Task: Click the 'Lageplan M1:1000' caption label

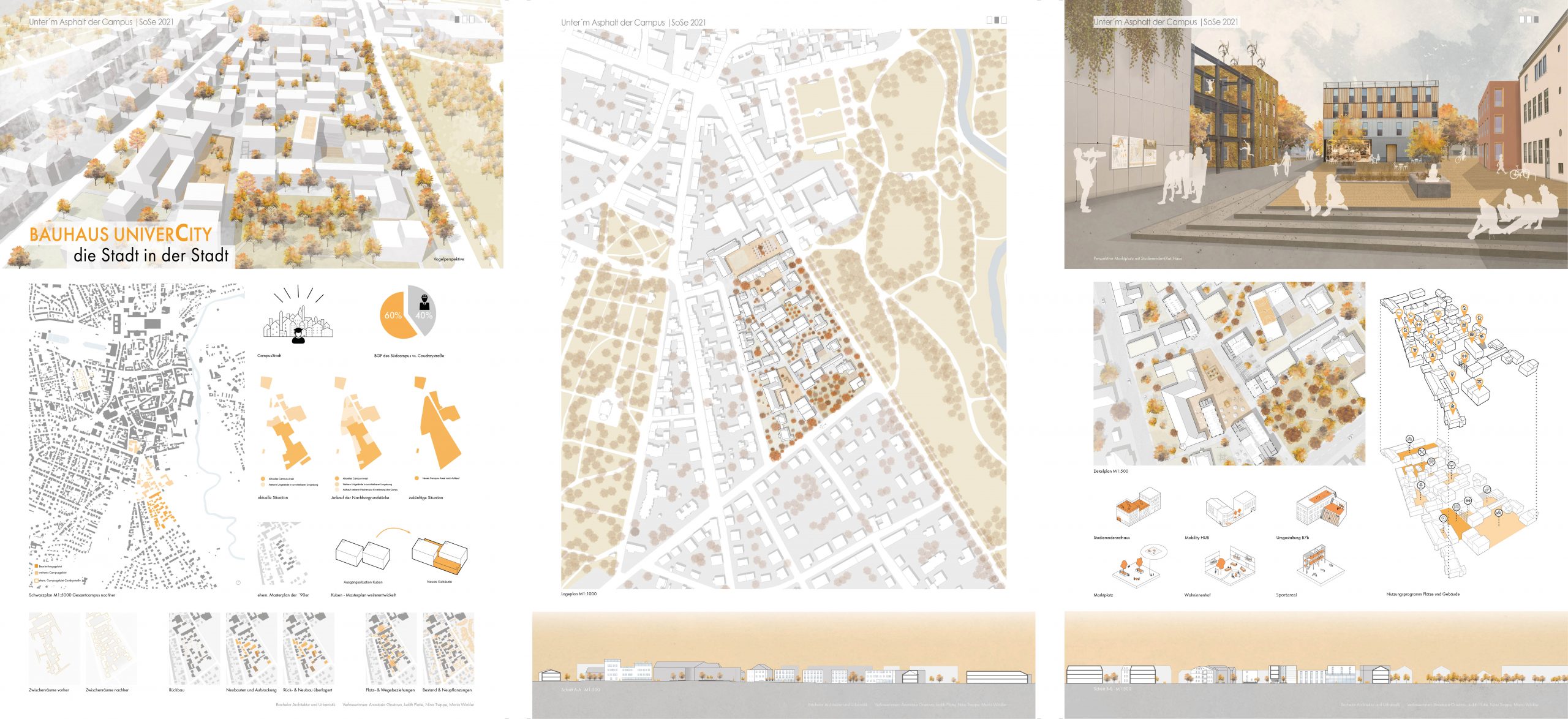Action: (578, 594)
